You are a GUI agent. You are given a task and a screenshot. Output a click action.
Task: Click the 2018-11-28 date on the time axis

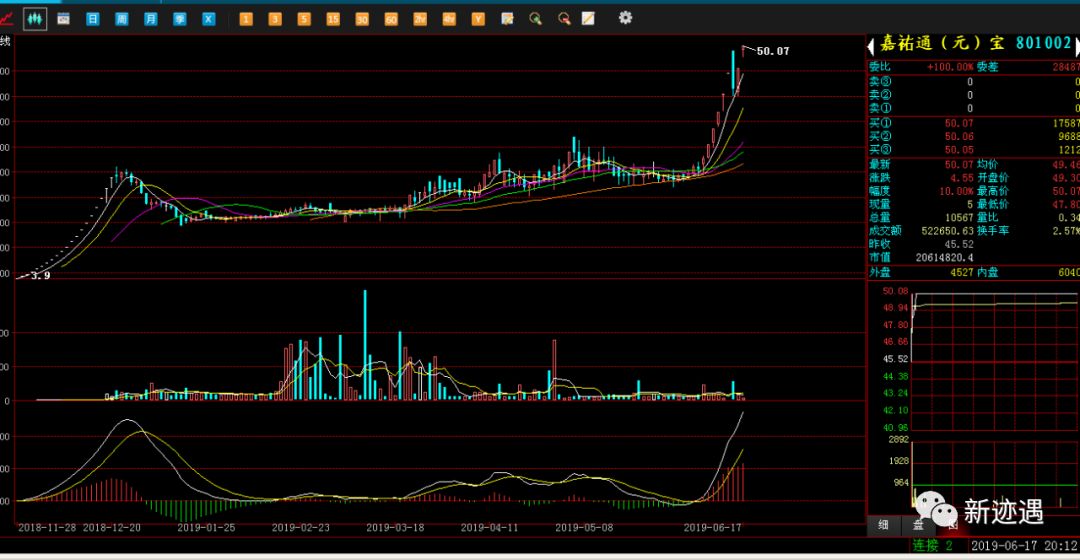pyautogui.click(x=47, y=528)
